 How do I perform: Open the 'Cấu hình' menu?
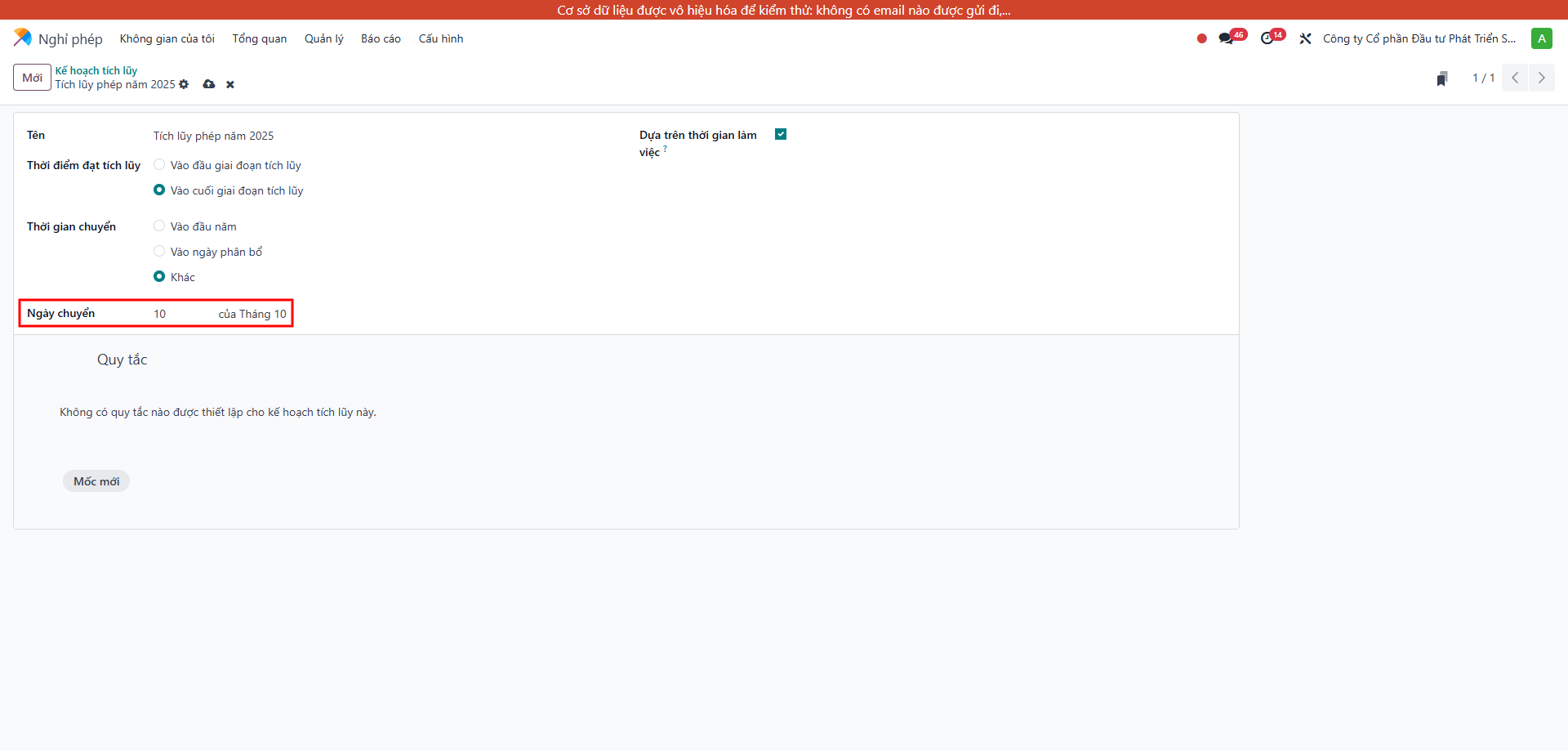(x=441, y=38)
